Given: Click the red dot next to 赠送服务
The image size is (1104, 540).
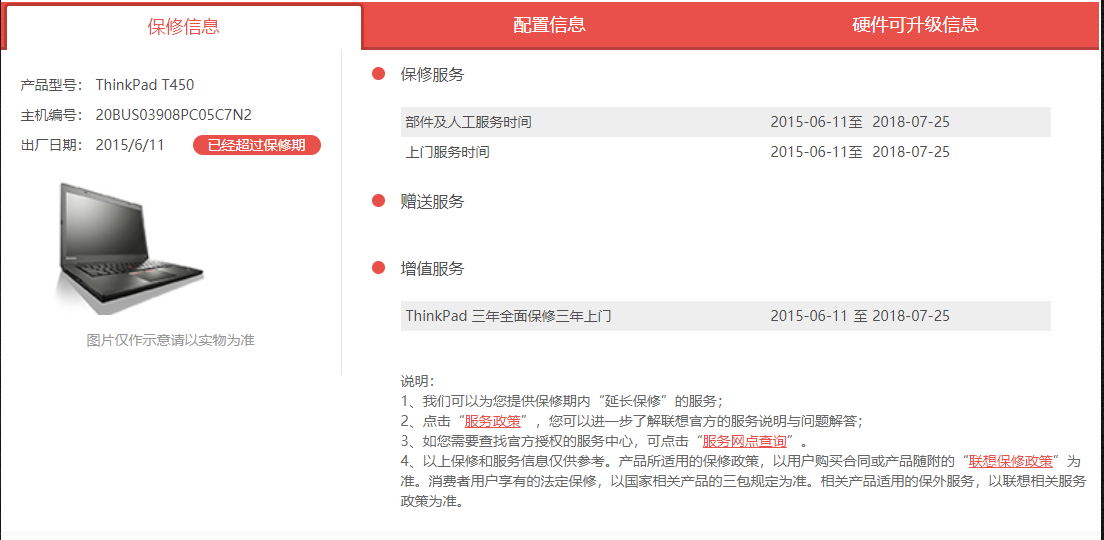Looking at the screenshot, I should click(379, 201).
